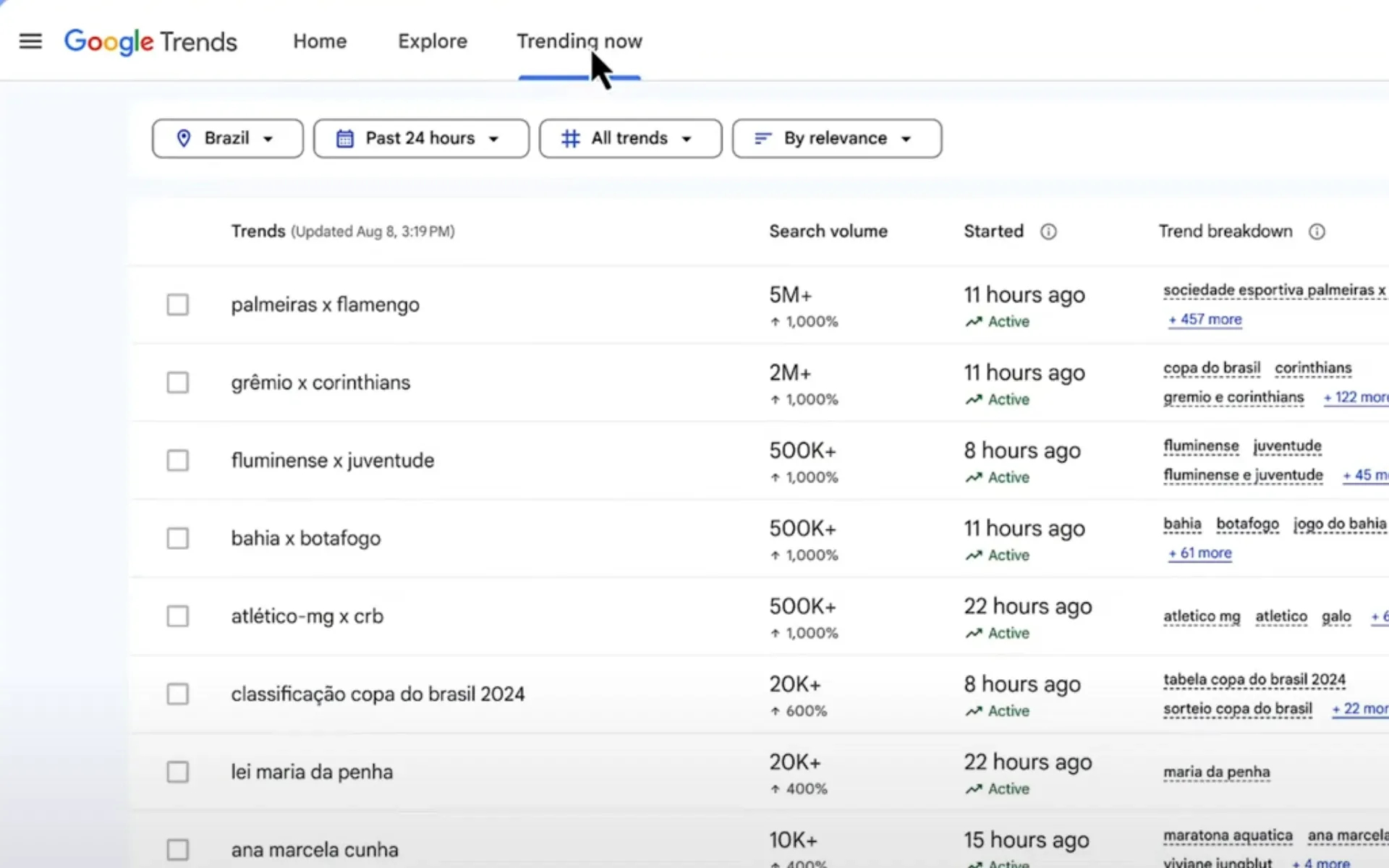Check the lei maria da penha checkbox
Image resolution: width=1389 pixels, height=868 pixels.
(177, 772)
